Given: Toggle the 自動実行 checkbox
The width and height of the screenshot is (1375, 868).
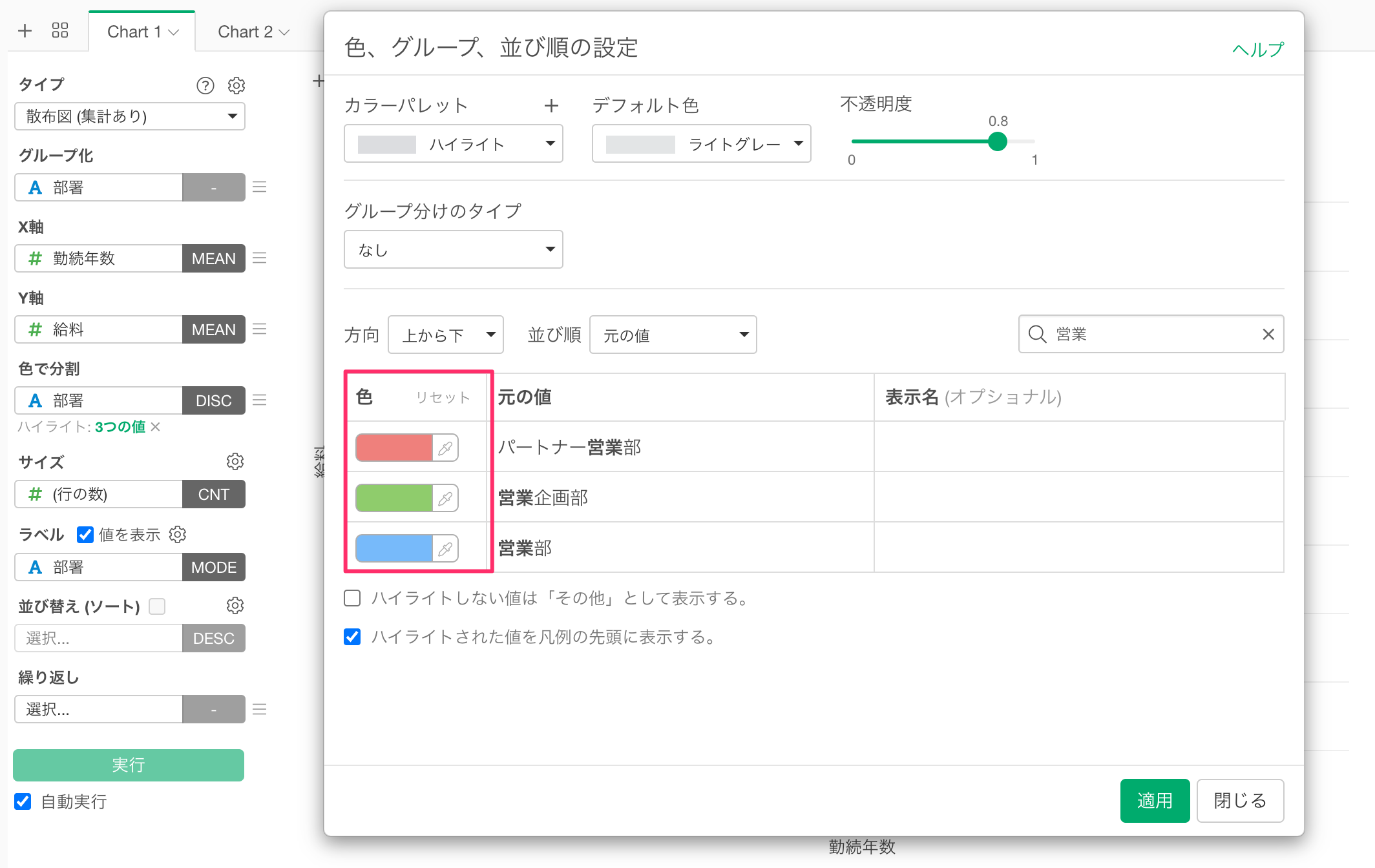Looking at the screenshot, I should [23, 801].
